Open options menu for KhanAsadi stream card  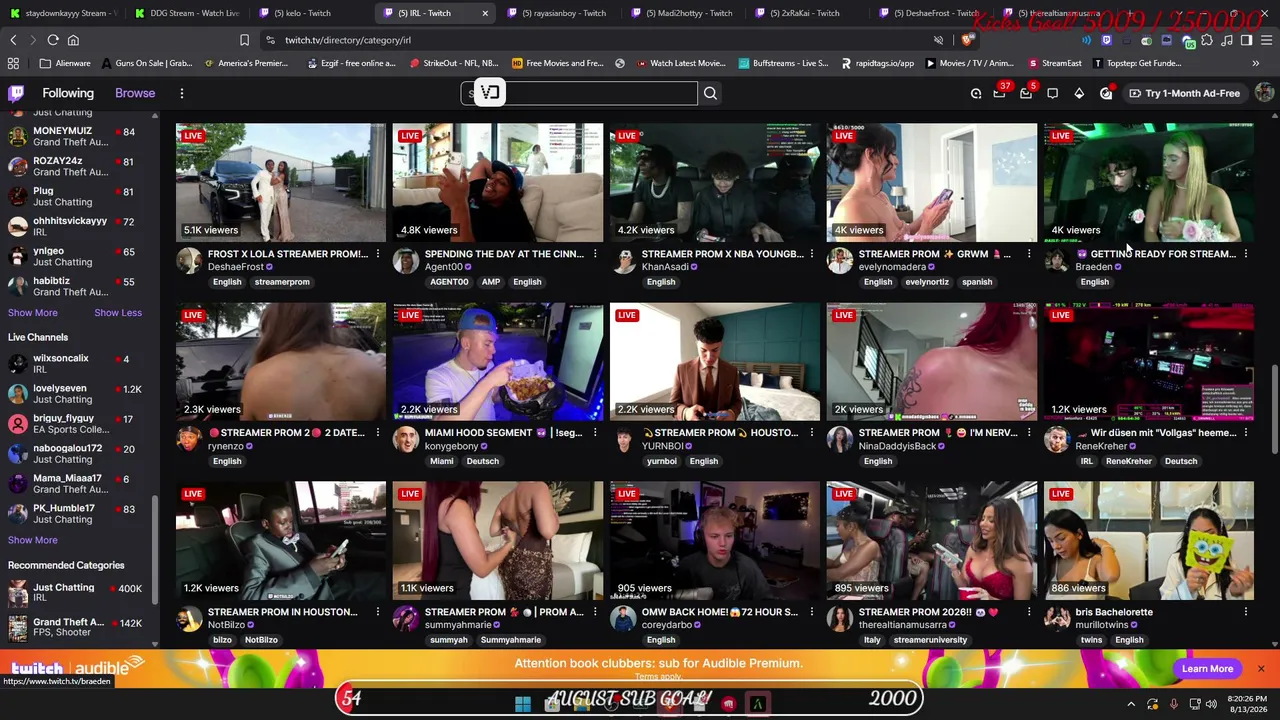811,254
